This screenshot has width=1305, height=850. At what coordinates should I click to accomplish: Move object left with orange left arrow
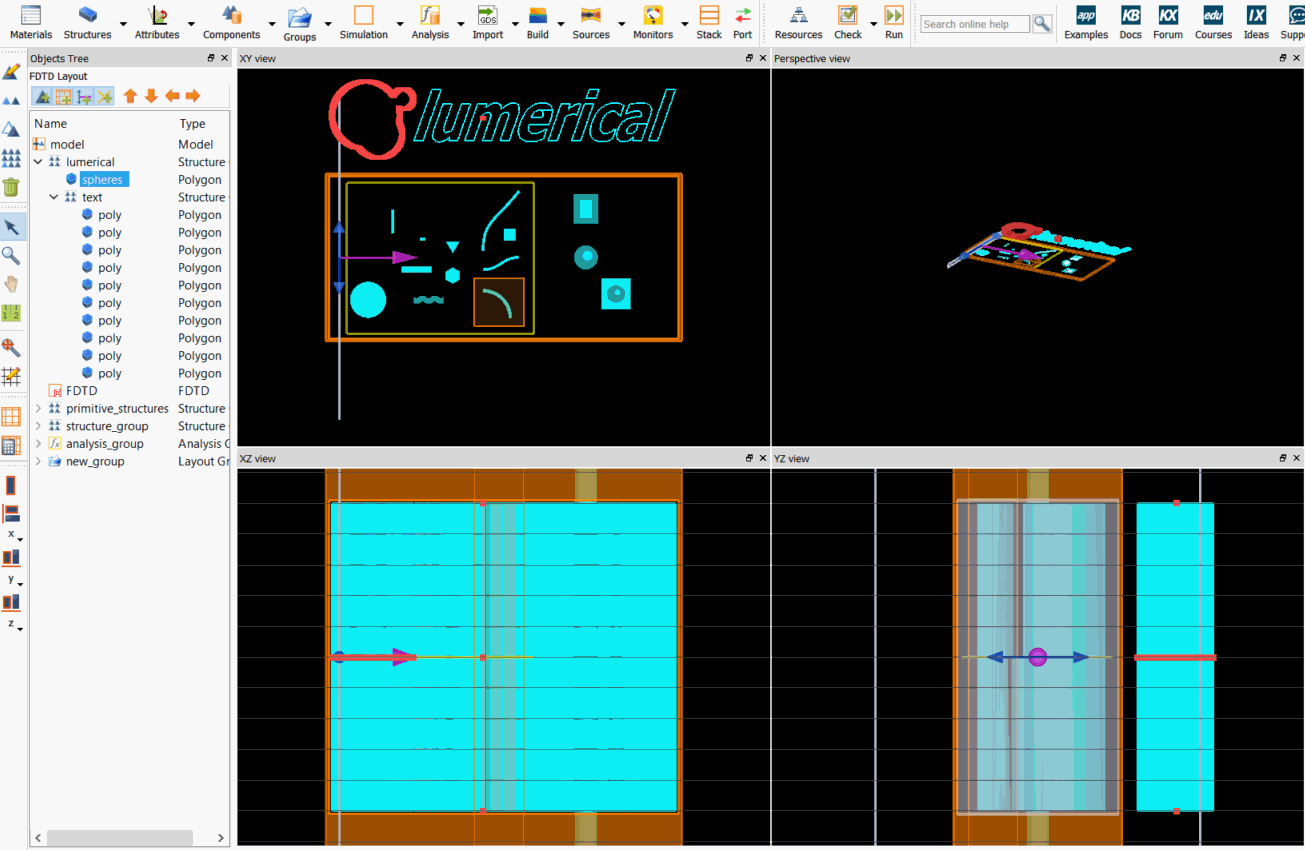(172, 96)
